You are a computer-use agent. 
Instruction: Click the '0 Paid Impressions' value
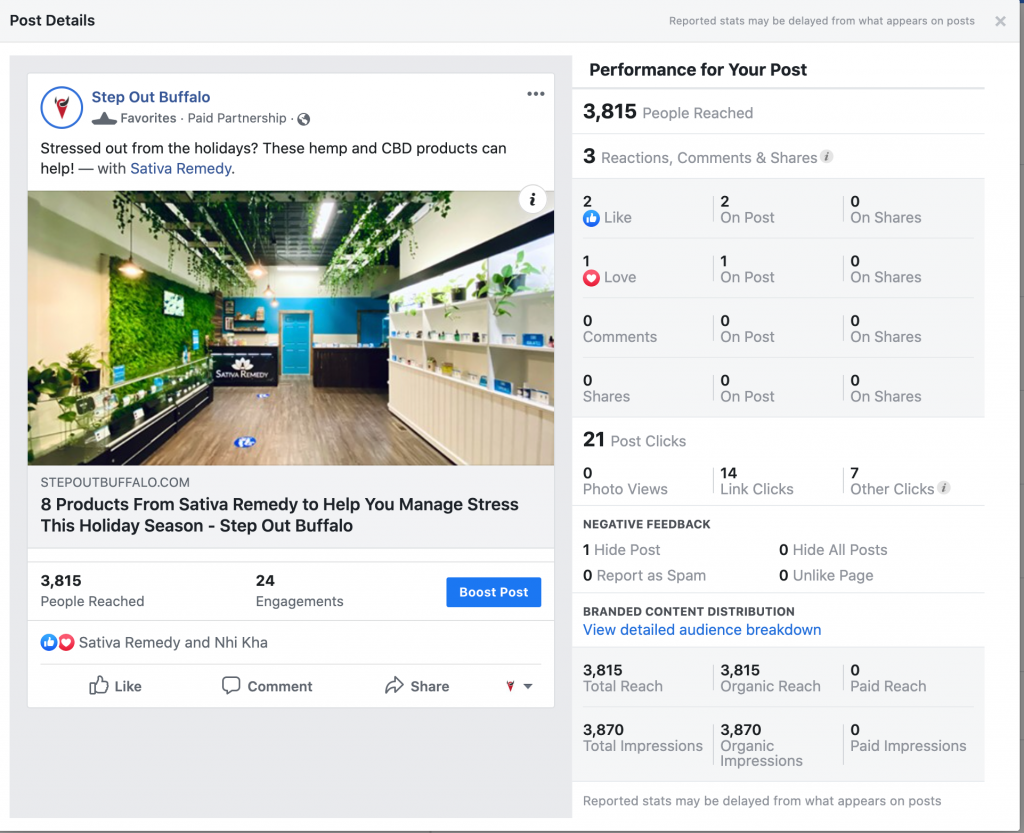(908, 738)
